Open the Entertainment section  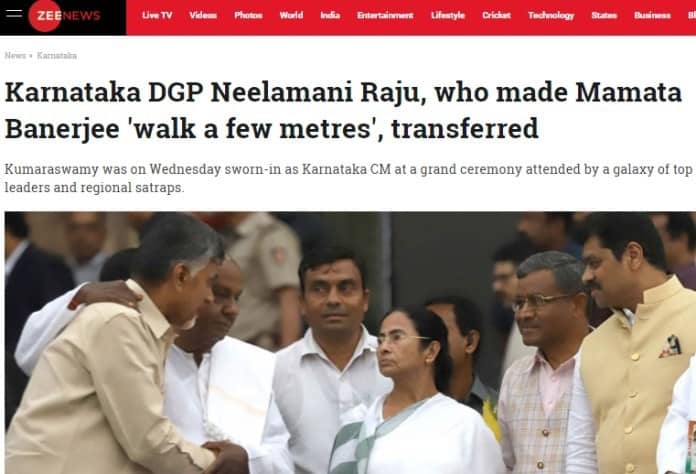click(x=385, y=16)
